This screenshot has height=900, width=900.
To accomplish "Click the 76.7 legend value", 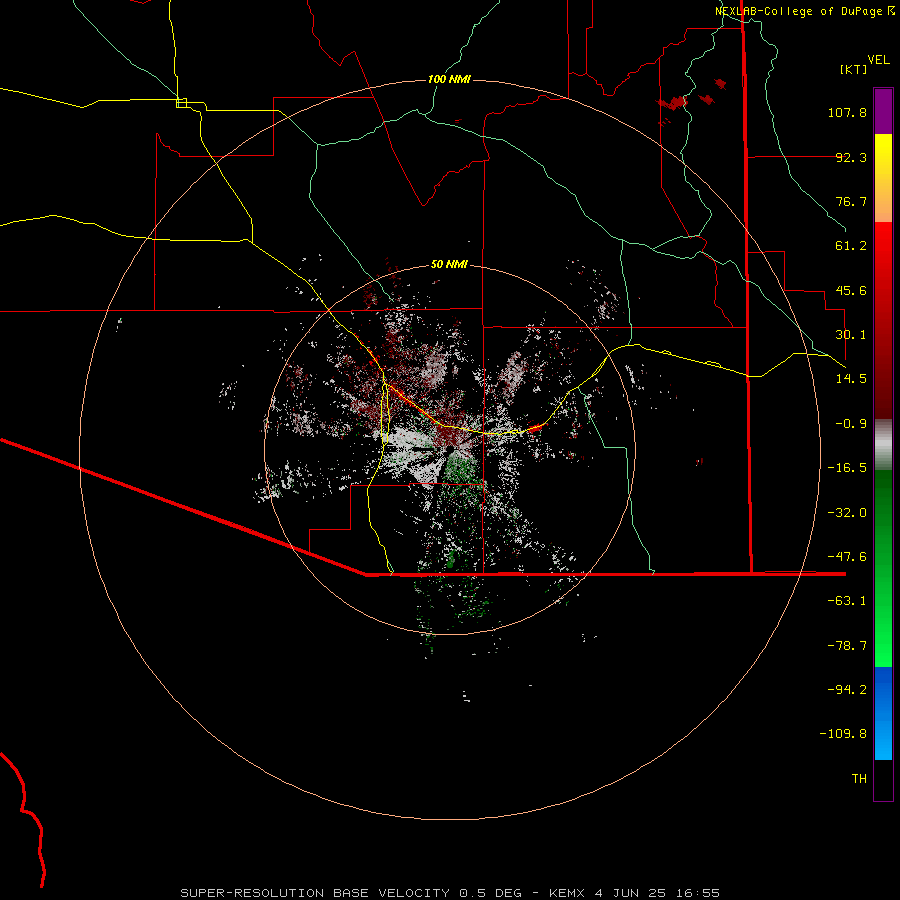I will pos(851,201).
